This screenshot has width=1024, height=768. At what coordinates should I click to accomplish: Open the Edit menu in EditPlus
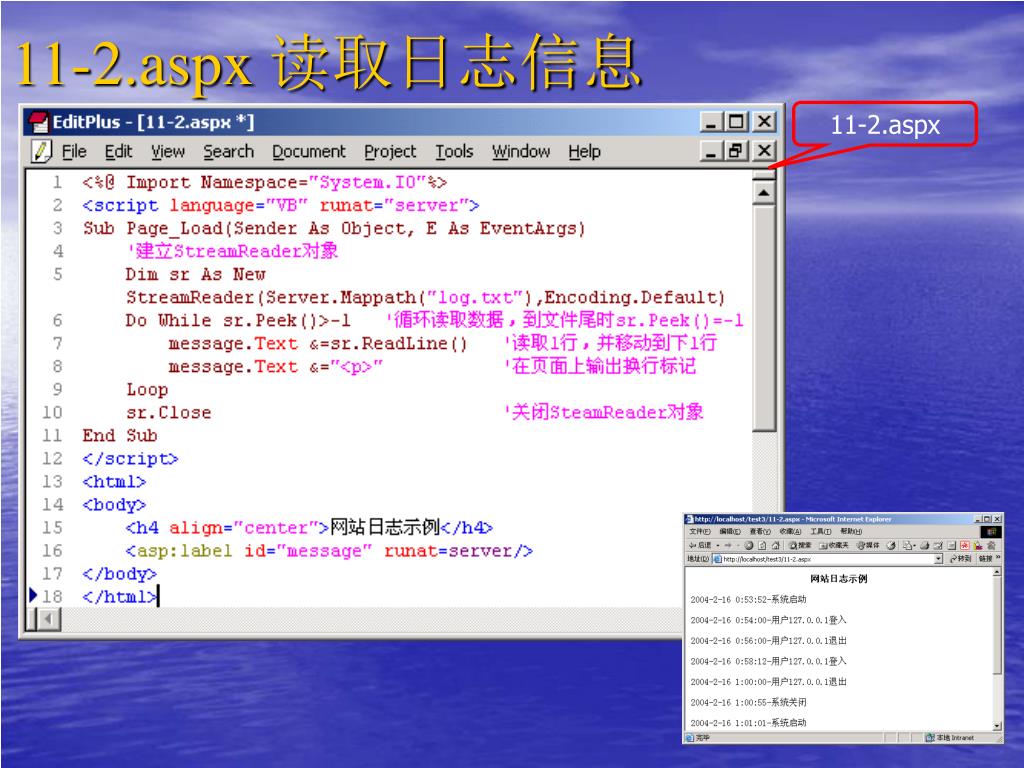pyautogui.click(x=118, y=152)
